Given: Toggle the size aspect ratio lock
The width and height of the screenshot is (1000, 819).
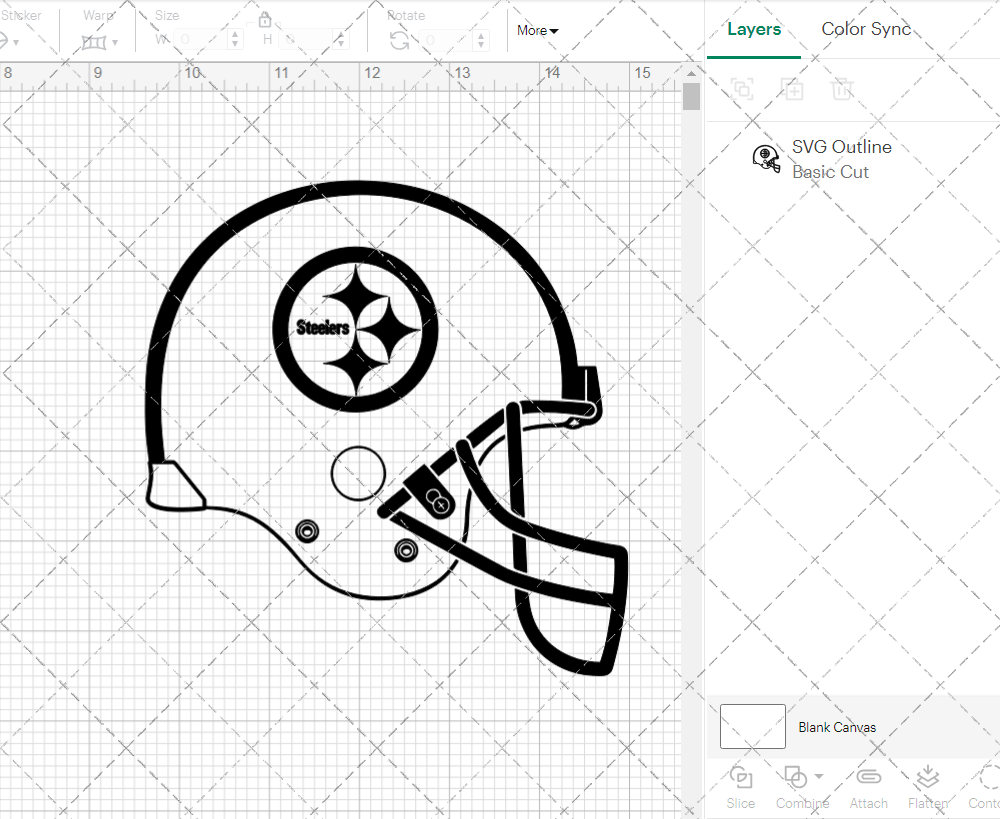Looking at the screenshot, I should [x=265, y=20].
